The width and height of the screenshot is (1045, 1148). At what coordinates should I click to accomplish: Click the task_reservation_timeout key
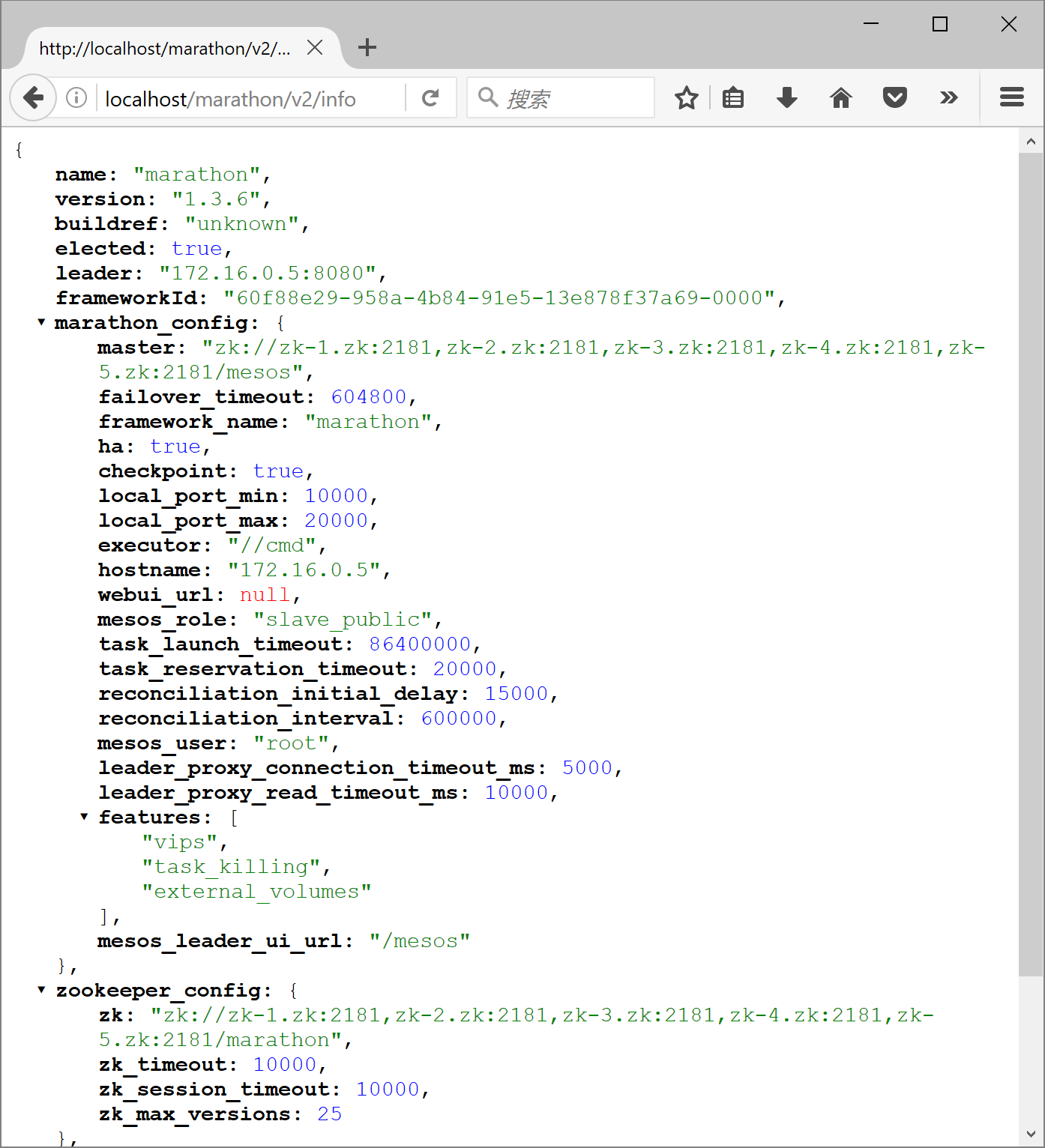coord(257,668)
